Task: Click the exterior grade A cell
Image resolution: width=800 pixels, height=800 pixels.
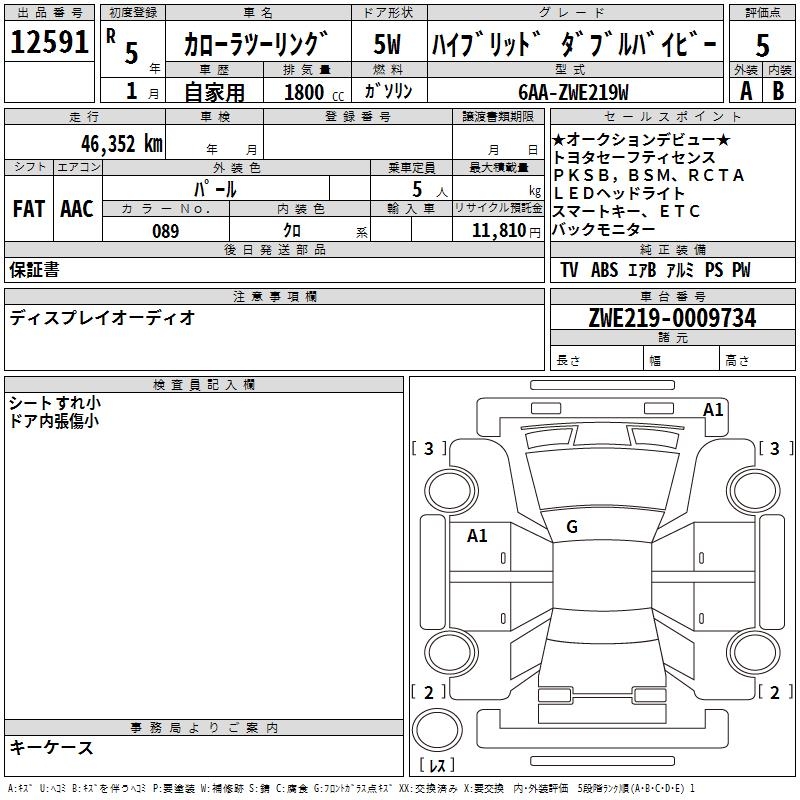Action: click(745, 90)
